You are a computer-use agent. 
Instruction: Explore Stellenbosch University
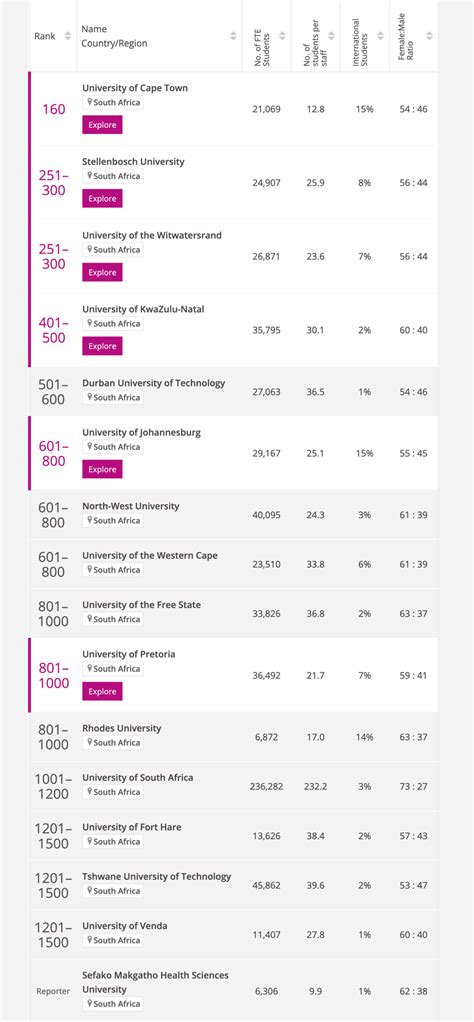[102, 198]
